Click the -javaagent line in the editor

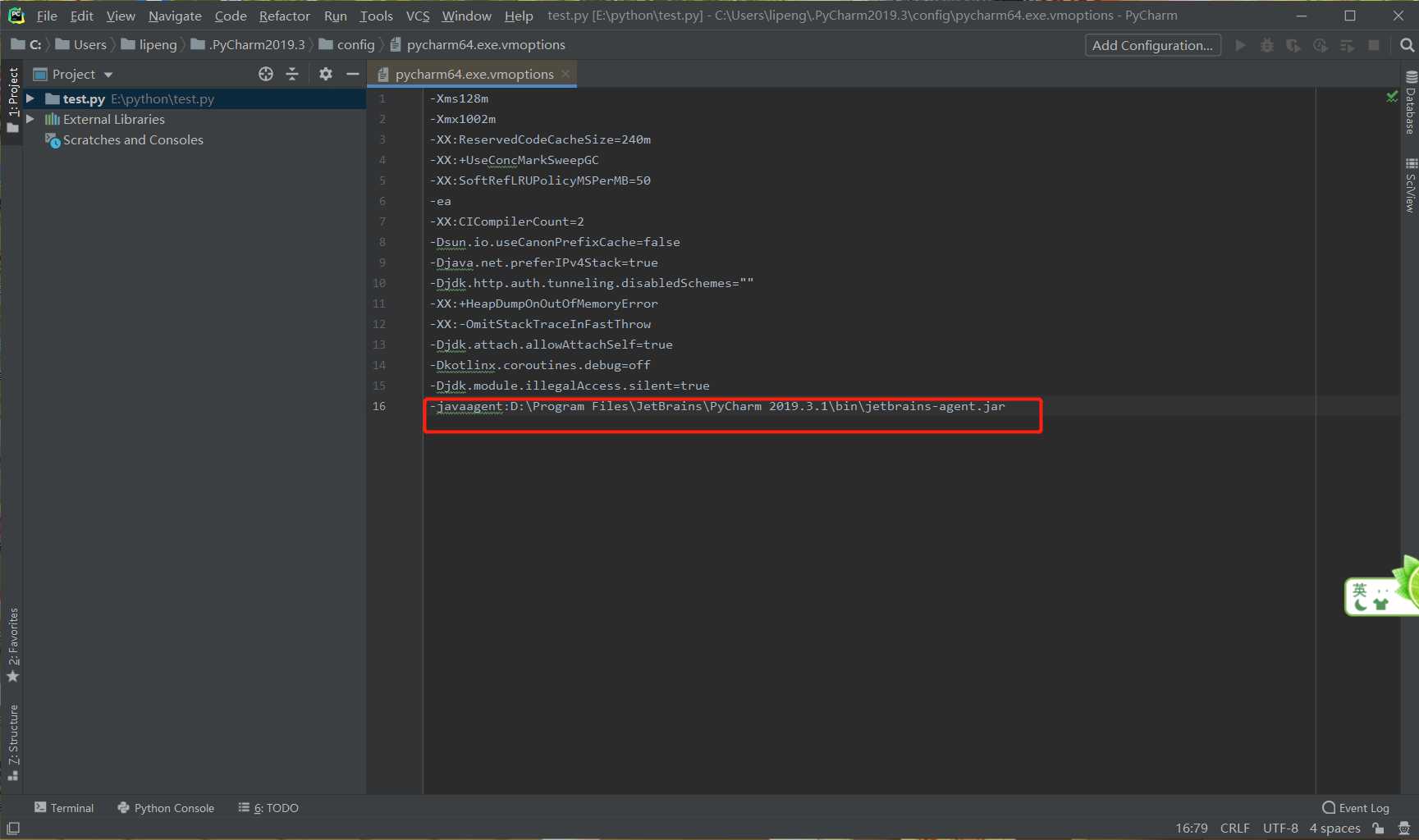pos(717,406)
